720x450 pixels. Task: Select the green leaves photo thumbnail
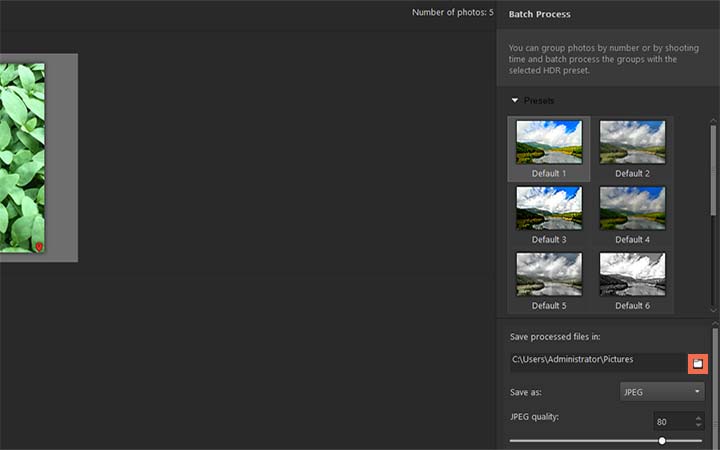[x=22, y=158]
